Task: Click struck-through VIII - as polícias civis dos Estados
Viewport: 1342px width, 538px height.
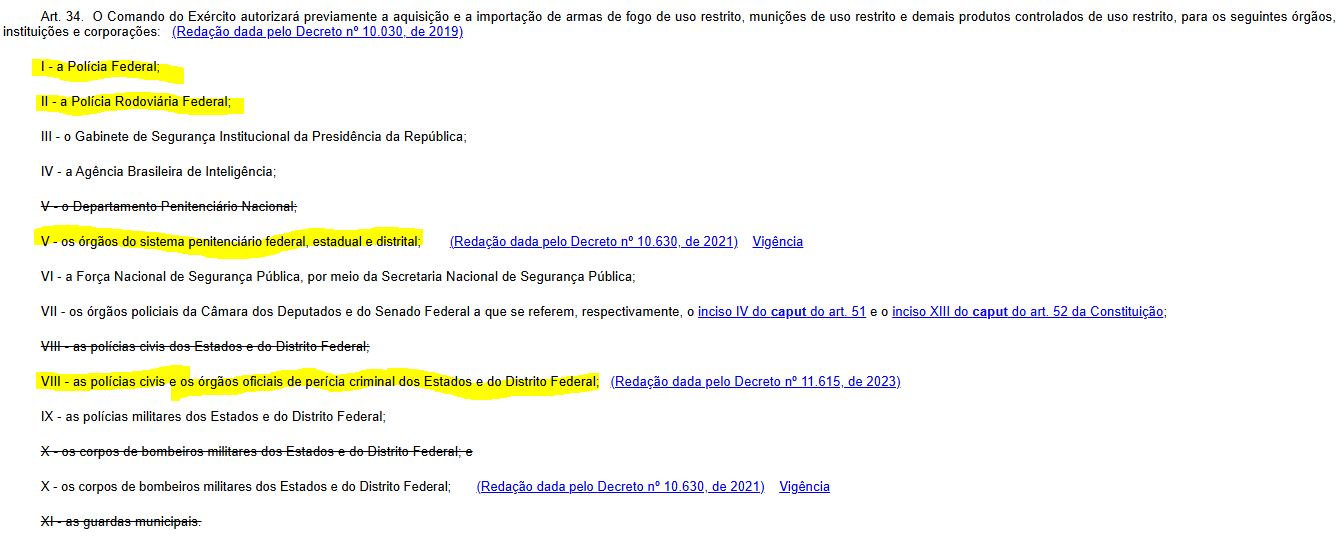Action: (x=205, y=347)
